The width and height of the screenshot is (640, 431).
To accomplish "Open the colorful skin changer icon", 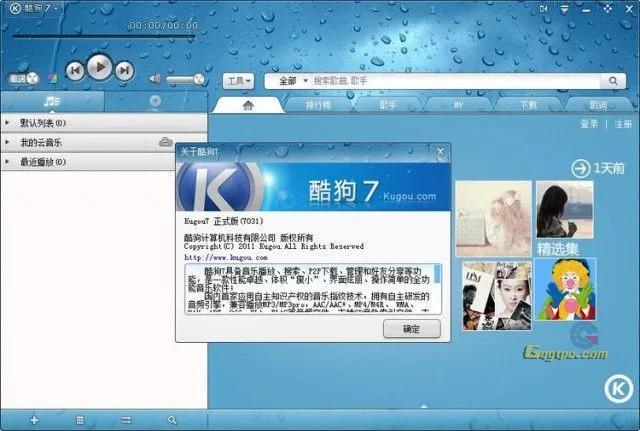I will (x=53, y=78).
